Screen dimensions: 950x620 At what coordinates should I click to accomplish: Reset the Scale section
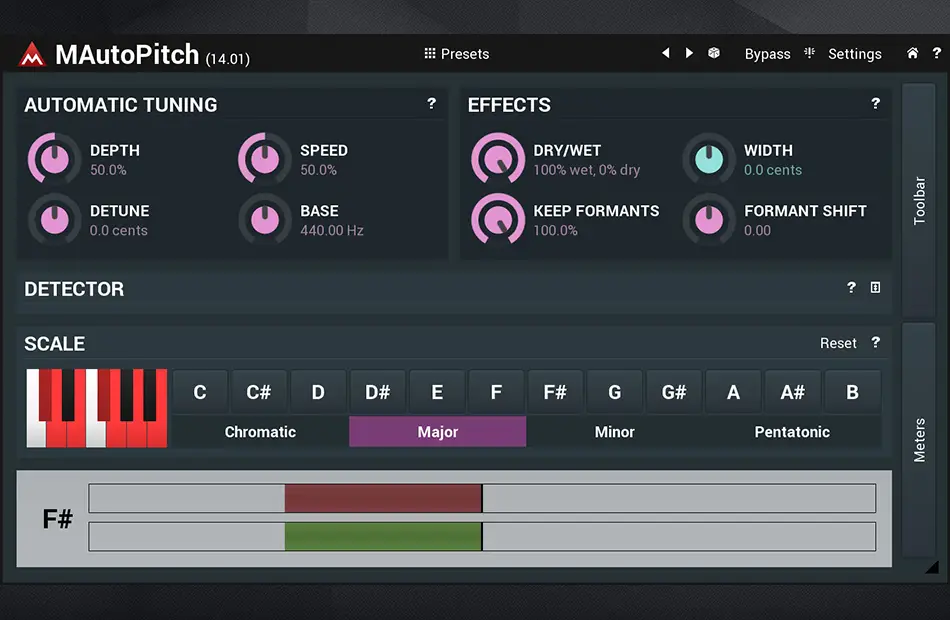(838, 343)
